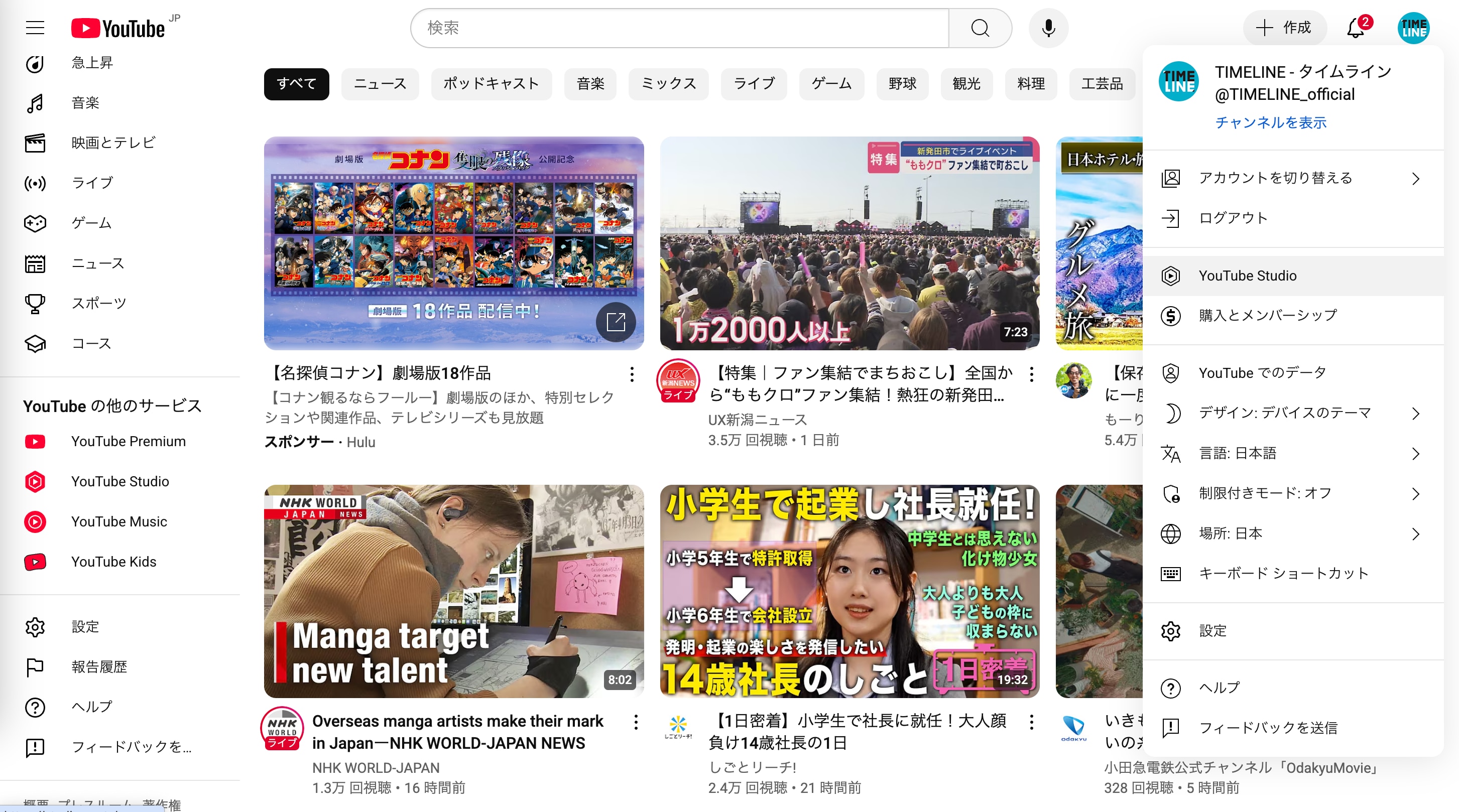Open more options for the manga artists video
The image size is (1459, 812).
pos(636,722)
